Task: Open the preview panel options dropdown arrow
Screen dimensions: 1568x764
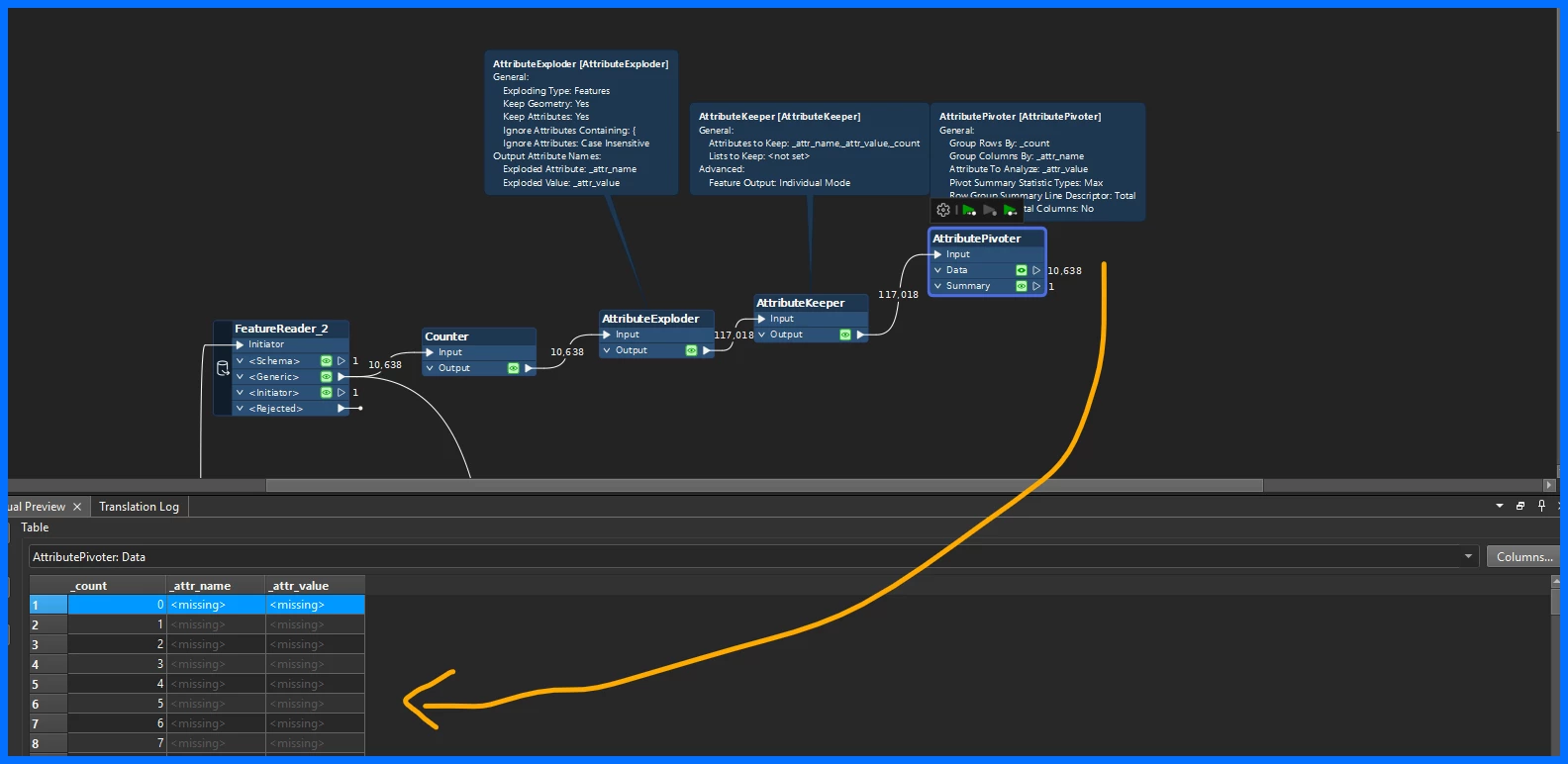Action: (1500, 506)
